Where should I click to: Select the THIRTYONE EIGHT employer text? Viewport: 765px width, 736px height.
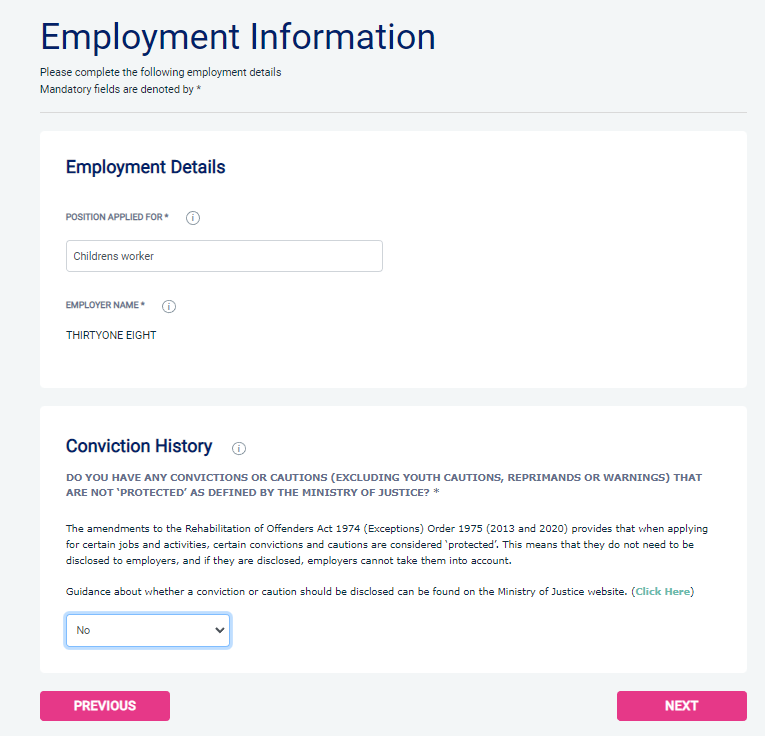(x=111, y=336)
